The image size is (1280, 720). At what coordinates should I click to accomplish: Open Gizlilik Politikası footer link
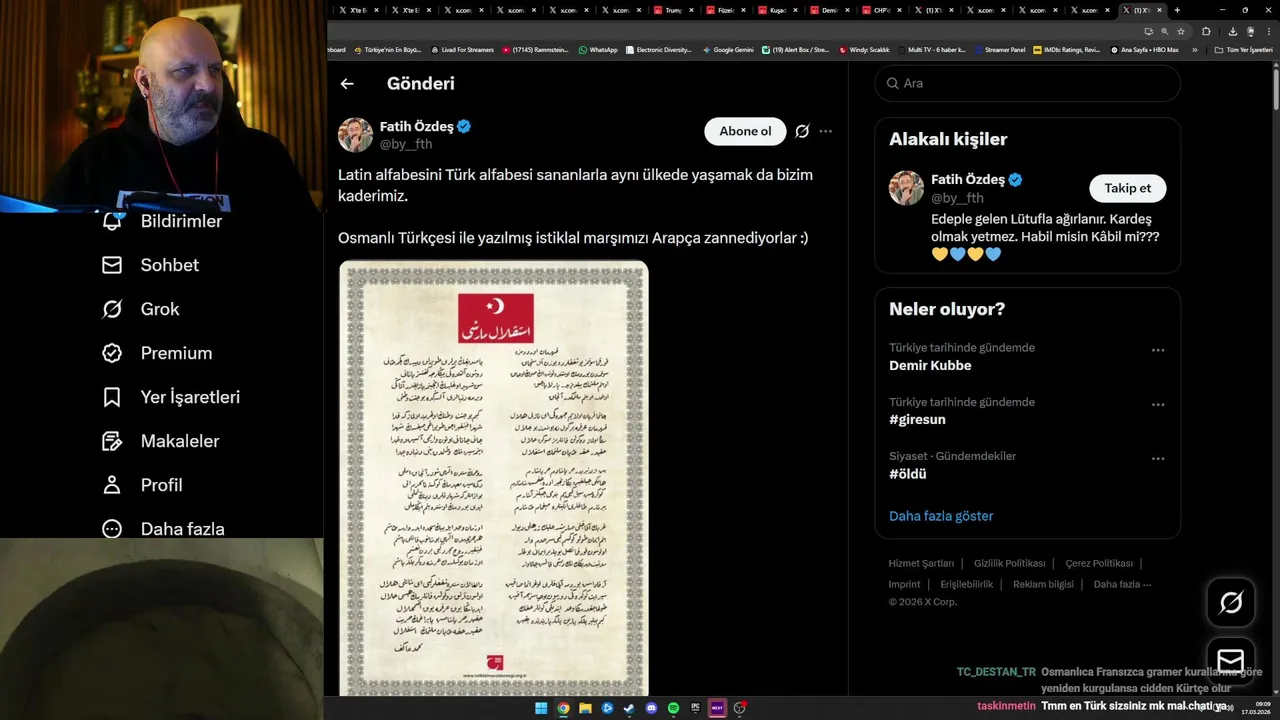tap(1009, 563)
